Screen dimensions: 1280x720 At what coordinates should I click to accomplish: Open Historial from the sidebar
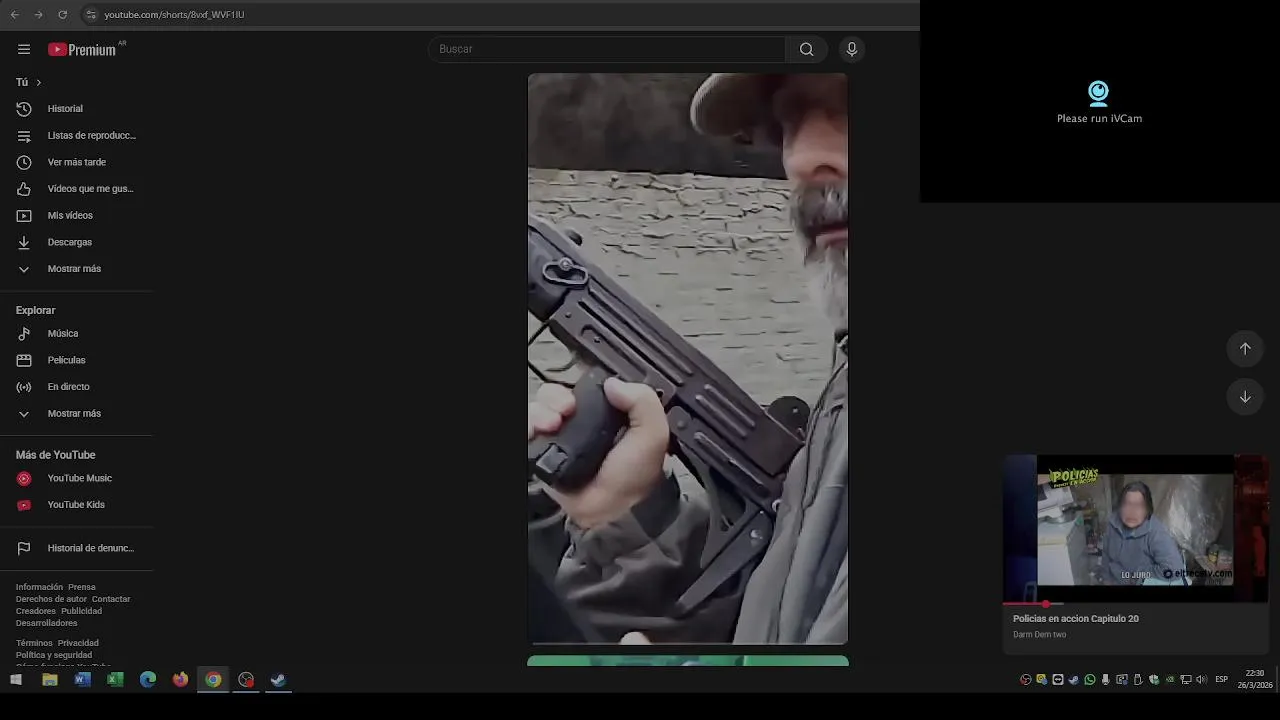pos(76,109)
